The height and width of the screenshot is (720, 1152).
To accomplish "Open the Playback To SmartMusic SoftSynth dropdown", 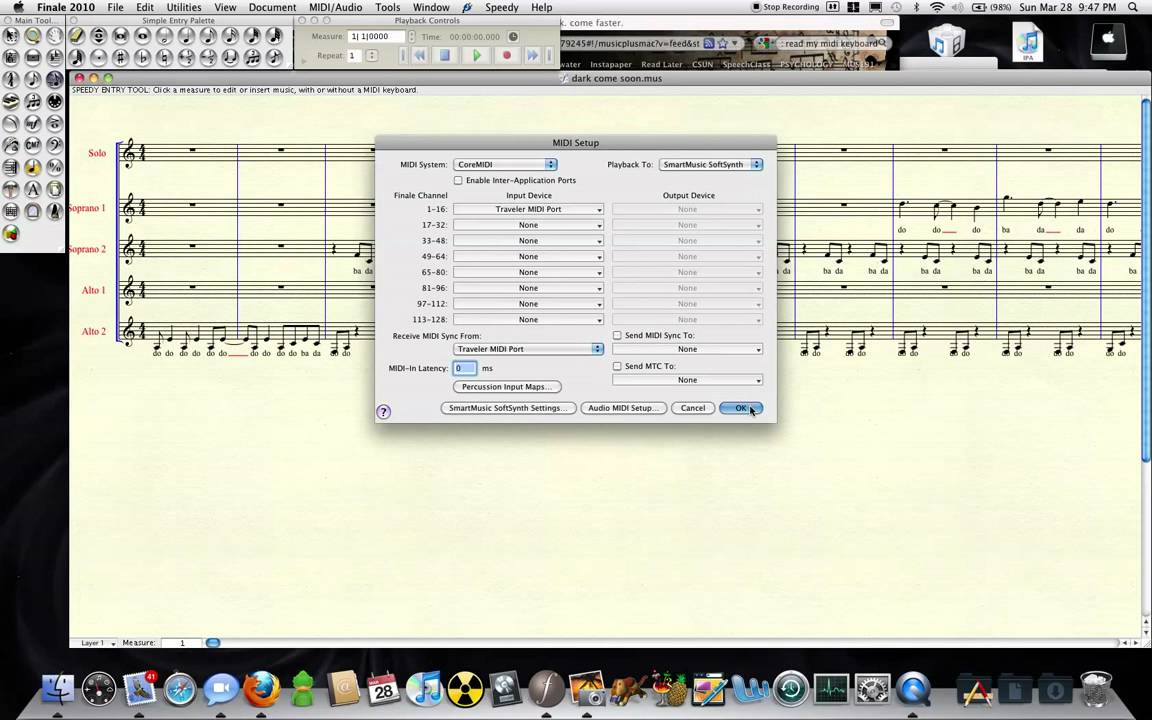I will [710, 165].
